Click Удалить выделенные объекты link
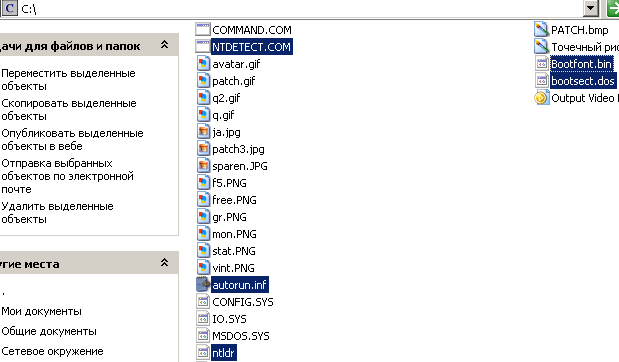The width and height of the screenshot is (619, 362). [57, 212]
